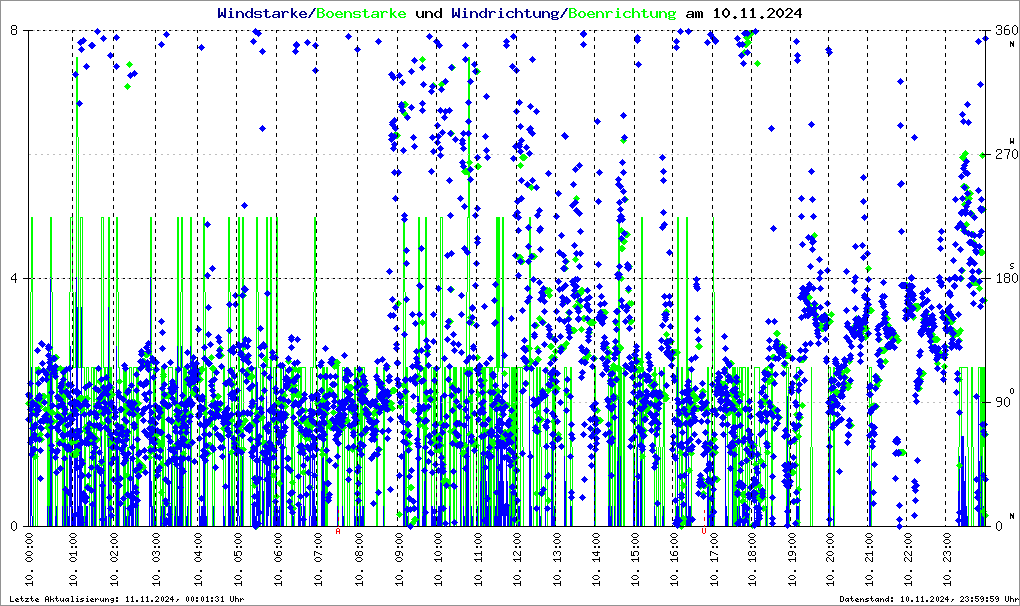Click the green 'Boenstarke' title word
Screen dimensions: 1020x606
[x=361, y=13]
